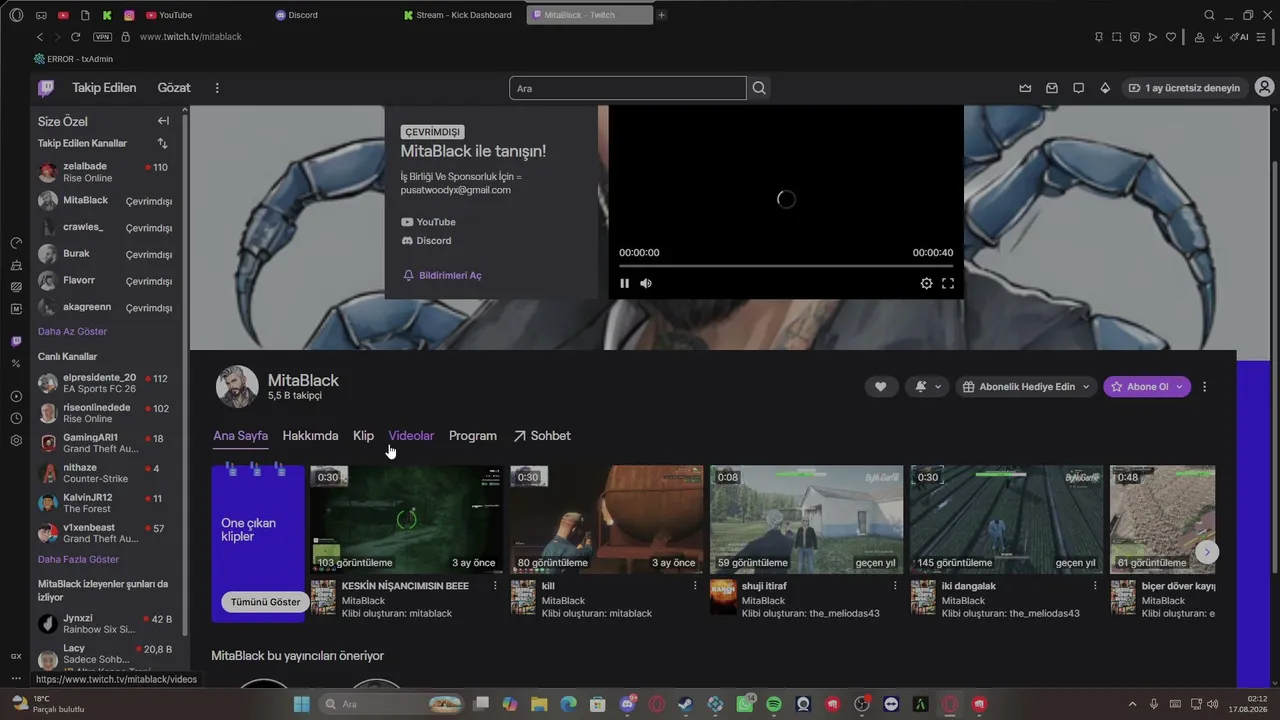Go to Takip Edilen page
1280x720 pixels.
[x=104, y=88]
